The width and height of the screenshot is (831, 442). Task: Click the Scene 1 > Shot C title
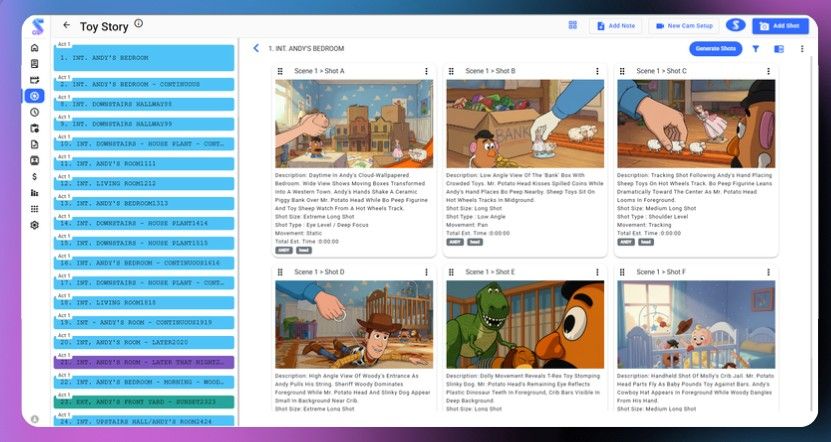click(x=661, y=71)
